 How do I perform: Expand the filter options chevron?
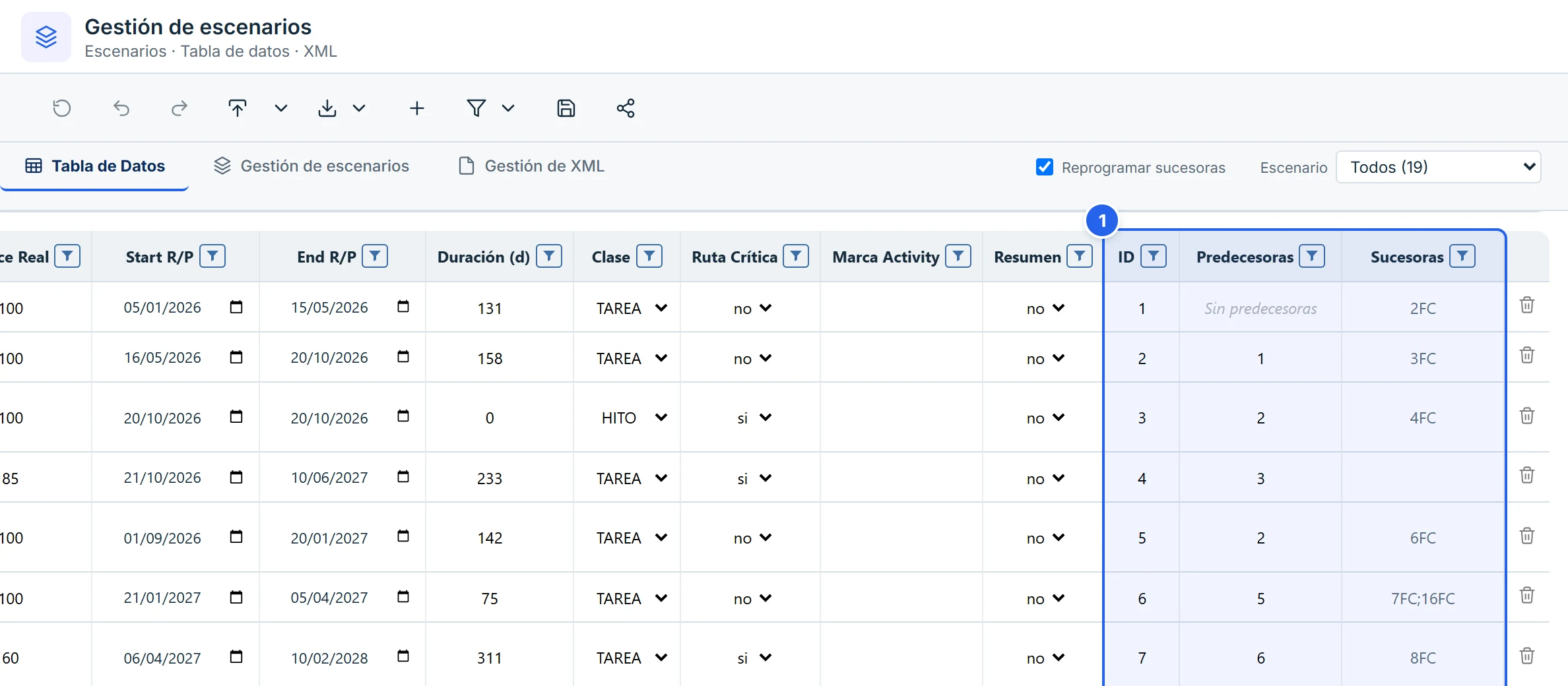(x=508, y=108)
